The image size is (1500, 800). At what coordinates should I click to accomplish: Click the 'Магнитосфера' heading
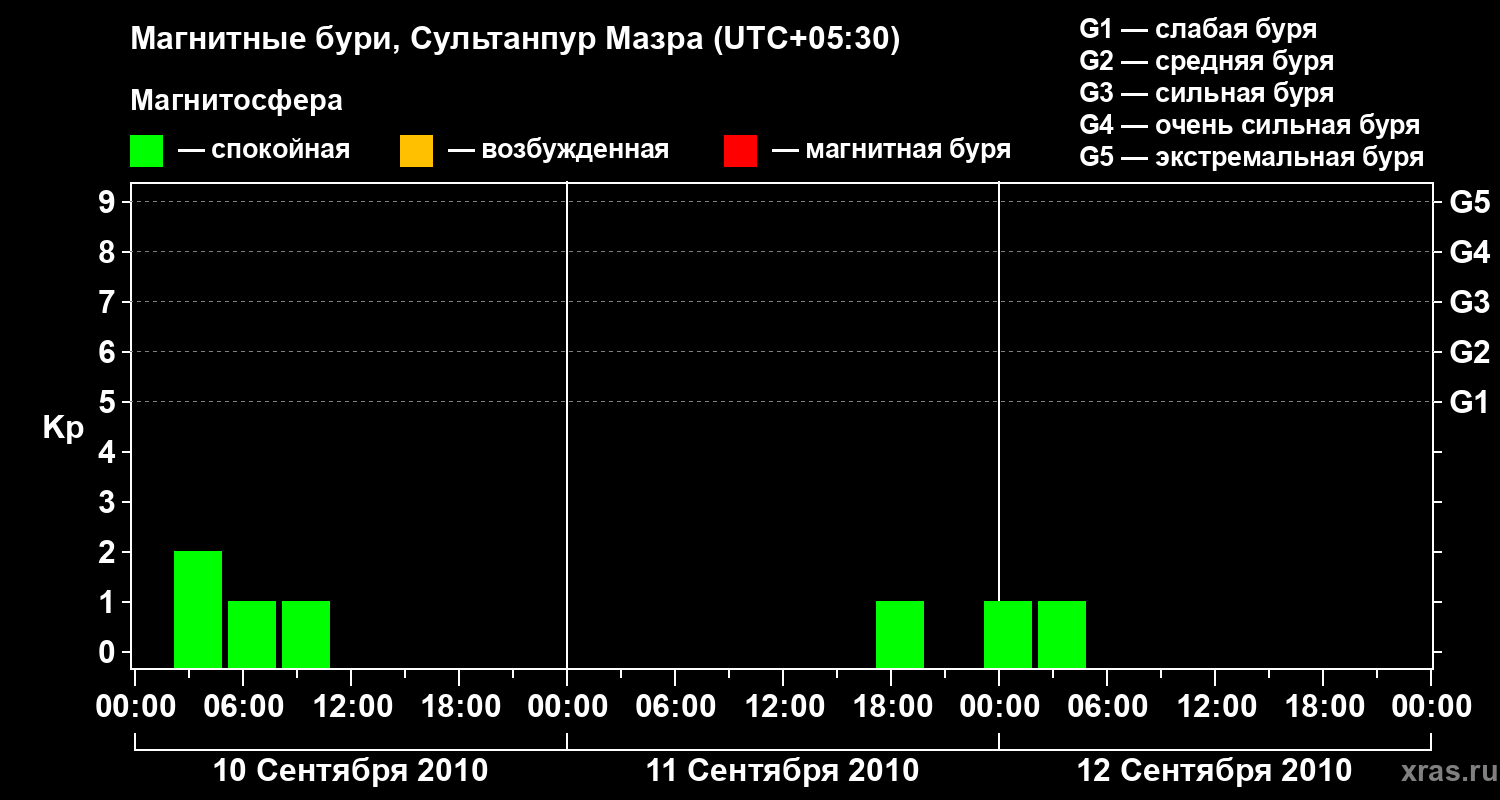pyautogui.click(x=237, y=101)
